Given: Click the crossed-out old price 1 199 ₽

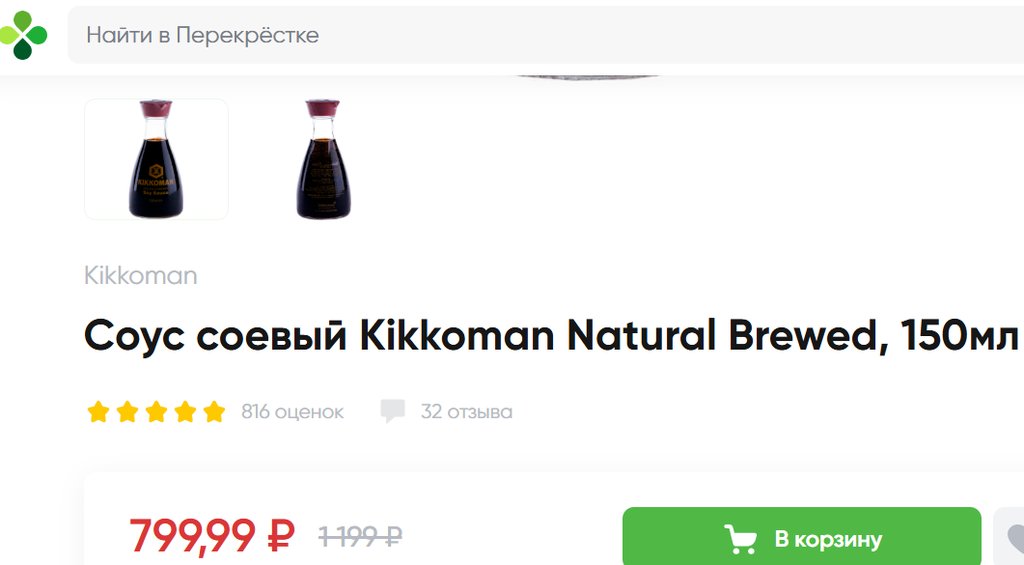Looking at the screenshot, I should (360, 537).
